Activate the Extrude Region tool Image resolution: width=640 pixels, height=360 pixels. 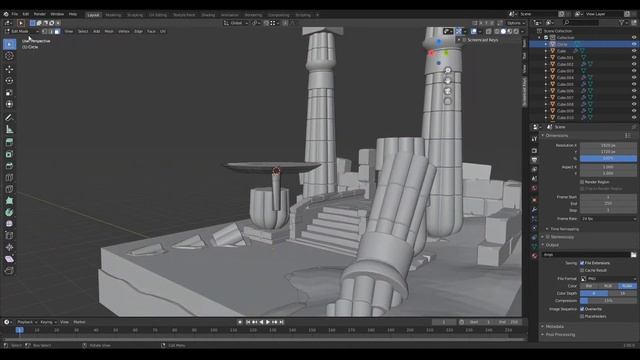coord(9,142)
